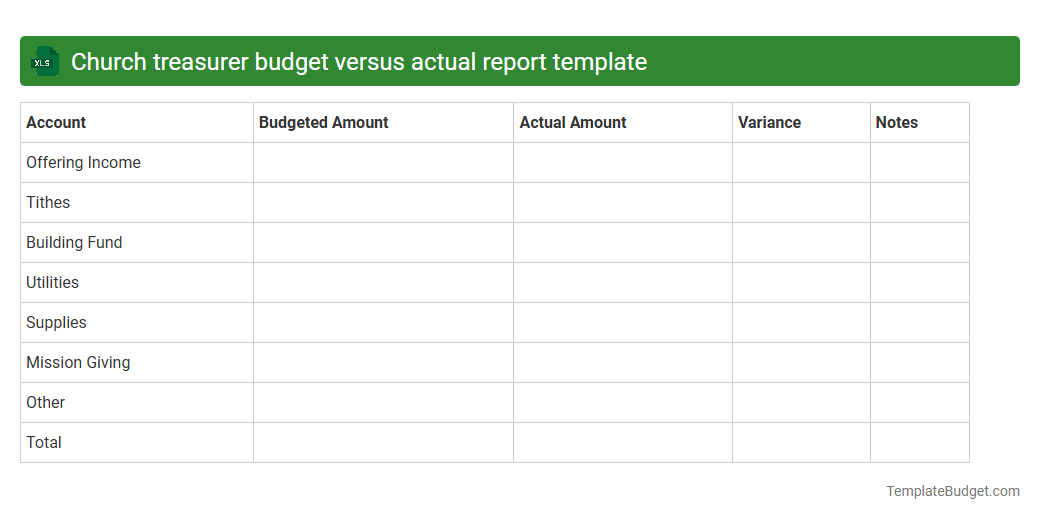Select Actual Amount cell for Utilities
Viewport: 1040px width, 520px height.
pos(623,283)
